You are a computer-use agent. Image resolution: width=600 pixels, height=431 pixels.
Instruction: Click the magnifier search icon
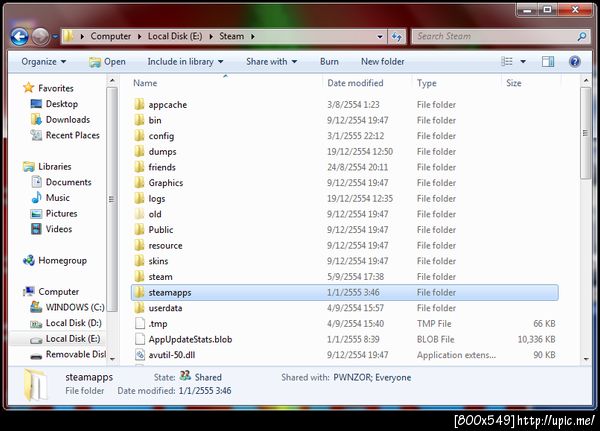click(x=582, y=36)
